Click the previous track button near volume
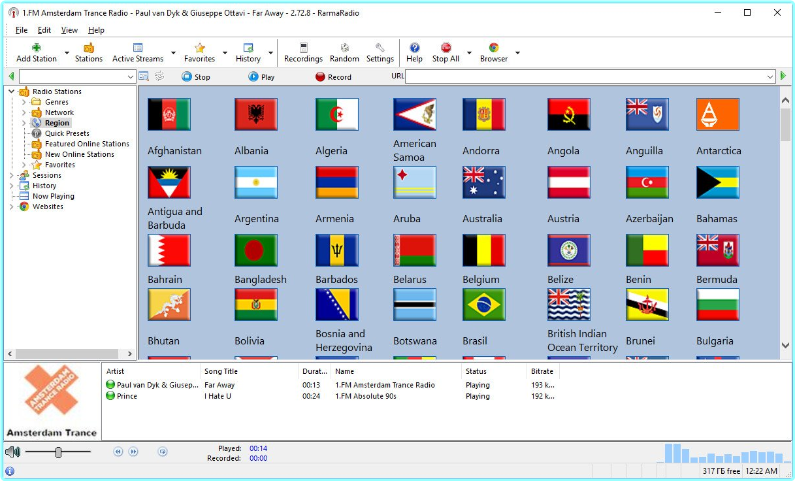This screenshot has height=481, width=795. click(x=118, y=452)
